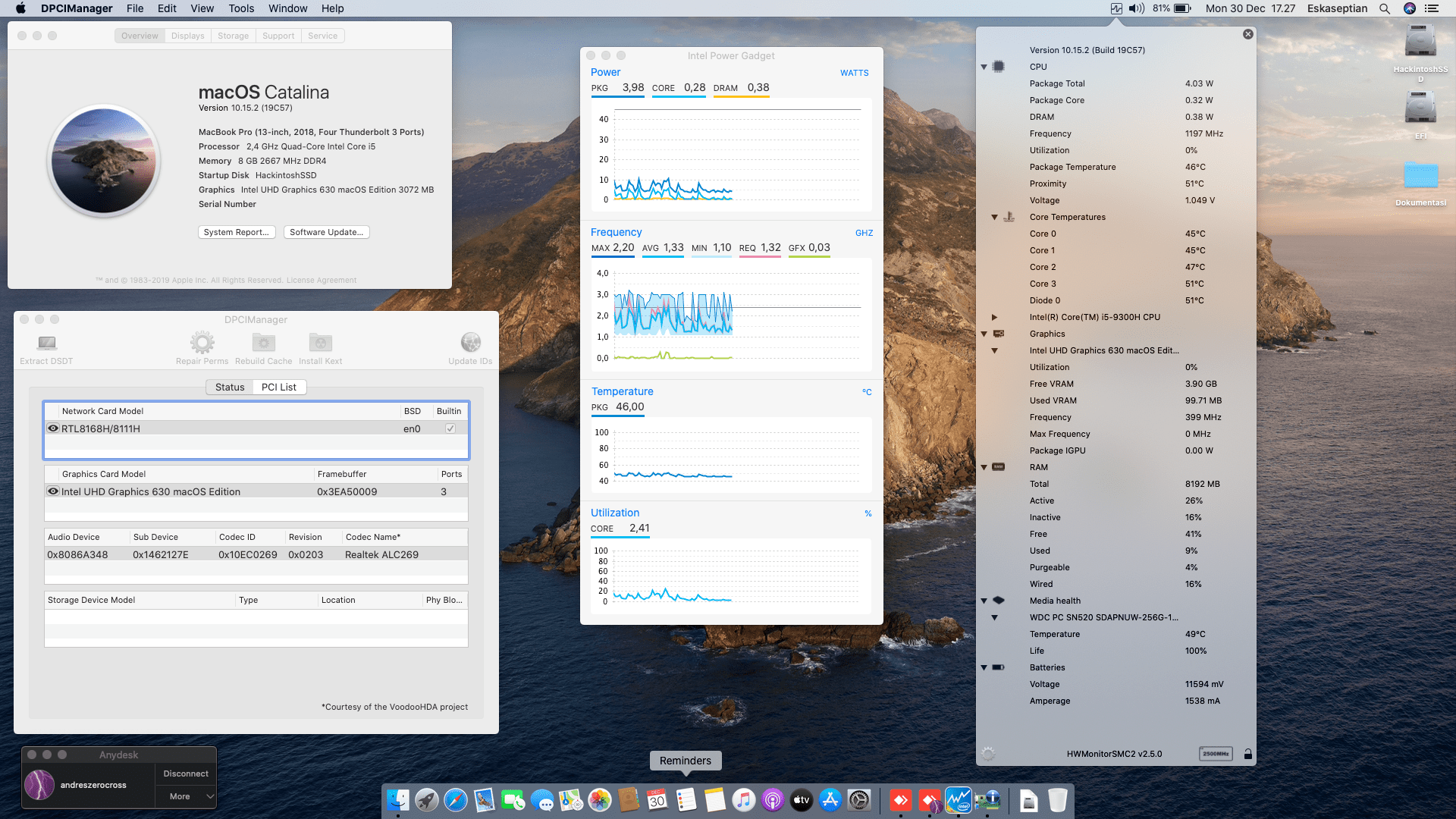Viewport: 1456px width, 819px height.
Task: Collapse the RAM section
Action: (x=984, y=467)
